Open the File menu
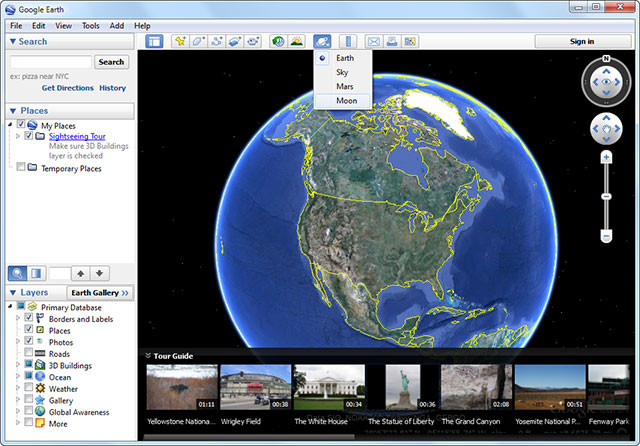The width and height of the screenshot is (640, 446). pyautogui.click(x=16, y=26)
